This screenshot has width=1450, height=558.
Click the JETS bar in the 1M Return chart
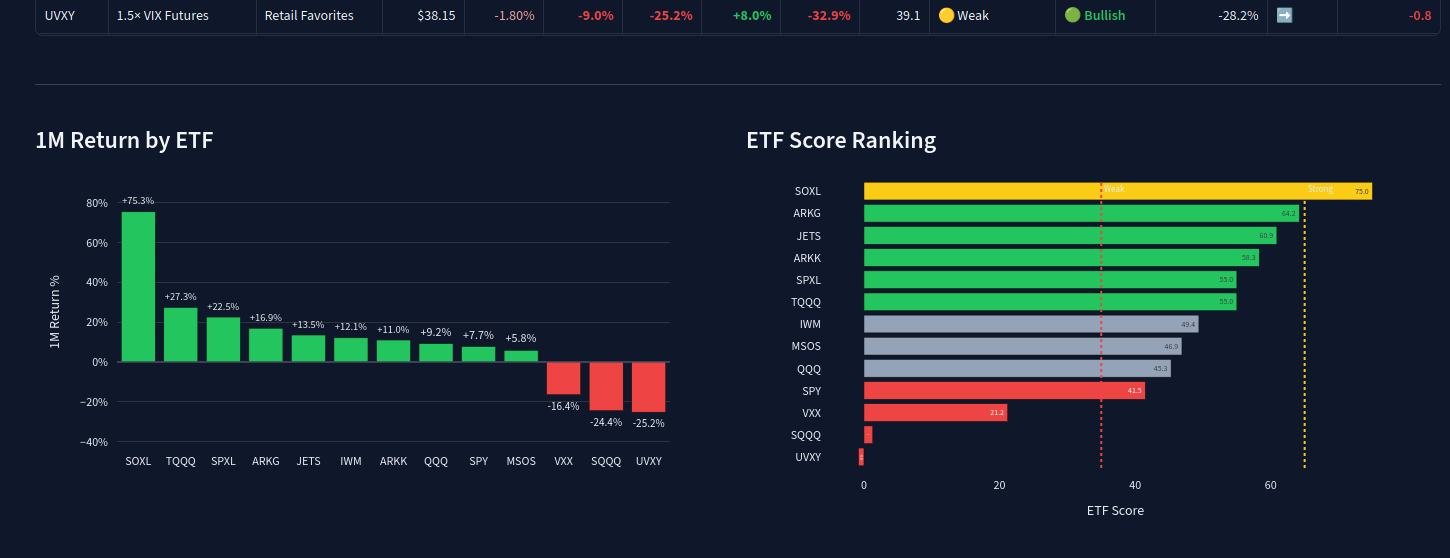point(308,348)
